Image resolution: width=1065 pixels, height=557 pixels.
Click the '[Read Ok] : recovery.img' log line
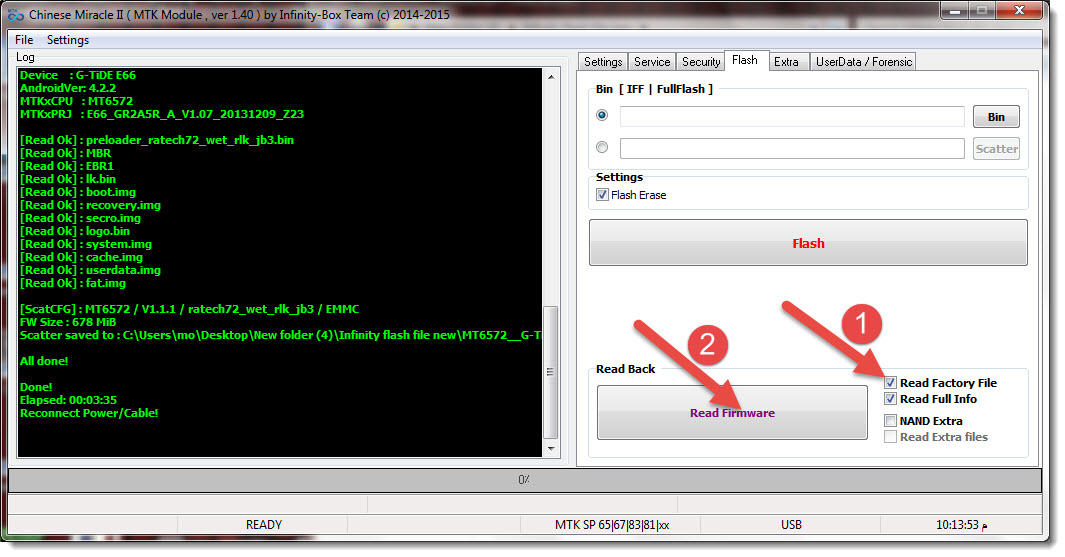pos(90,205)
